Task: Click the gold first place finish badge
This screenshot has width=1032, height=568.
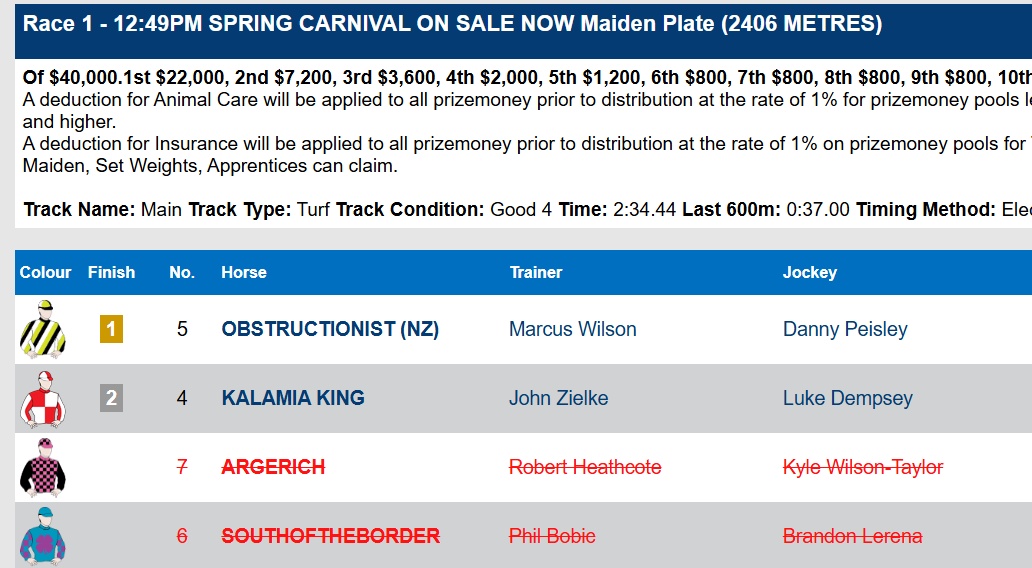Action: [x=111, y=329]
